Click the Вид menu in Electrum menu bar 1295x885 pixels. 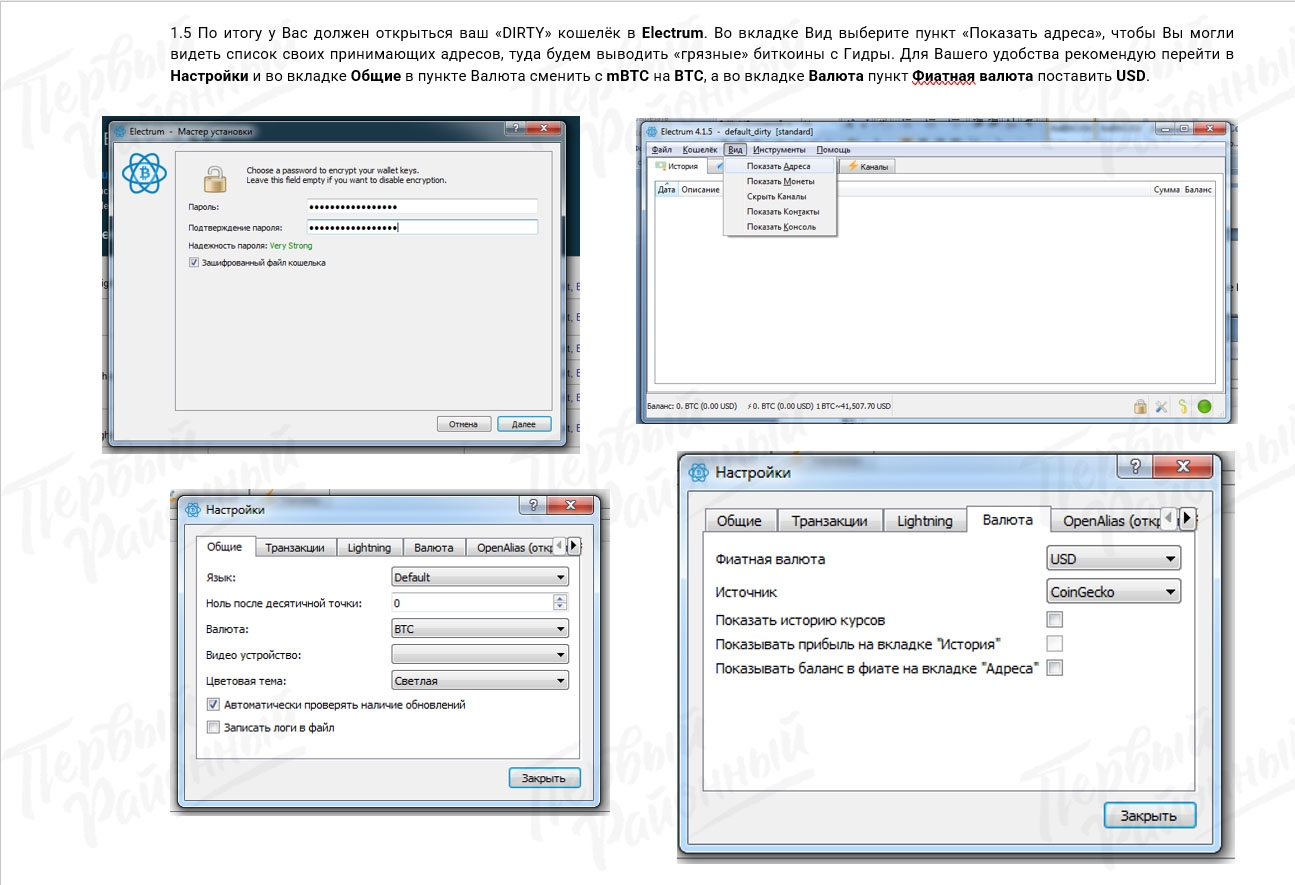coord(736,149)
